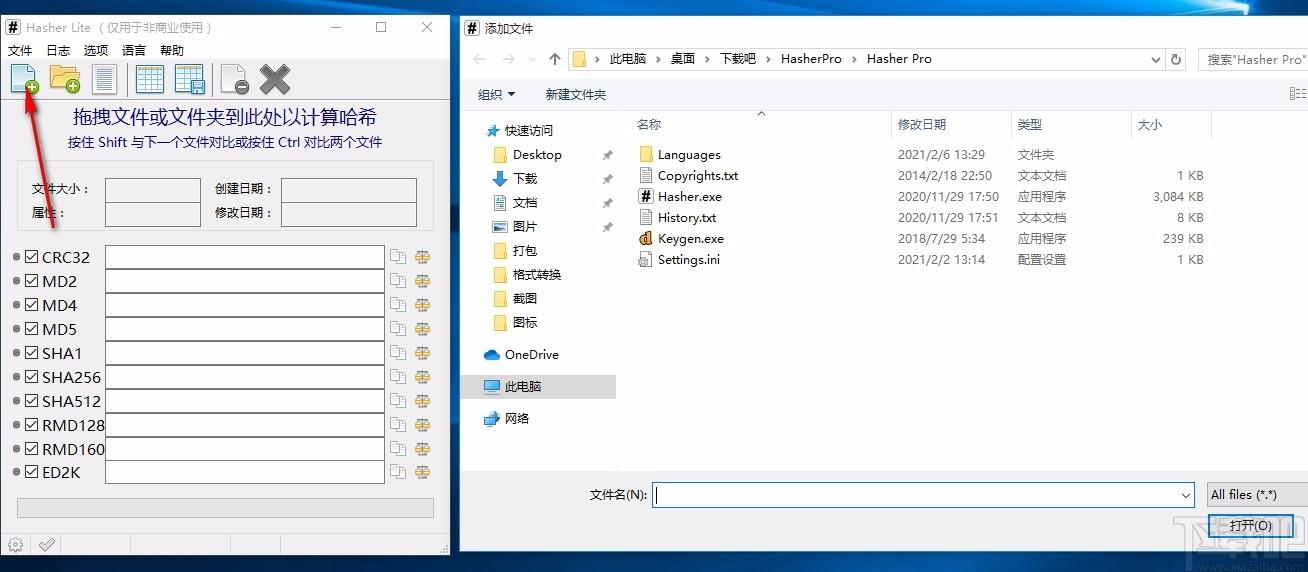Expand the 文件名 combo box dropdown arrow

[x=1186, y=495]
